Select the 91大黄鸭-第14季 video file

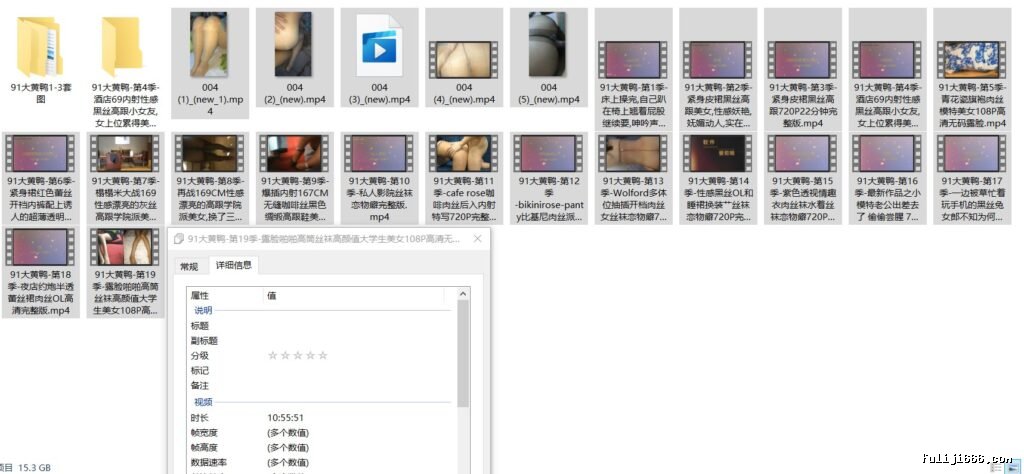pos(718,179)
